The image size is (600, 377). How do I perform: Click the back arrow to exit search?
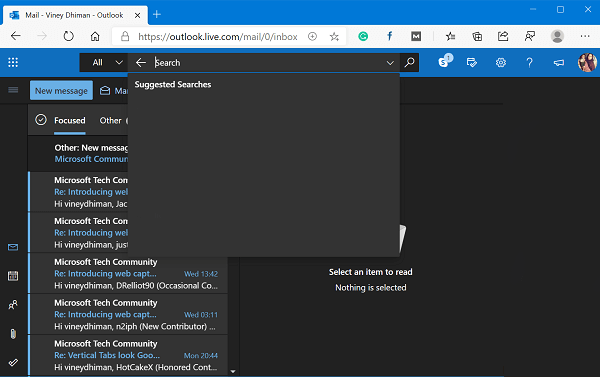(141, 62)
